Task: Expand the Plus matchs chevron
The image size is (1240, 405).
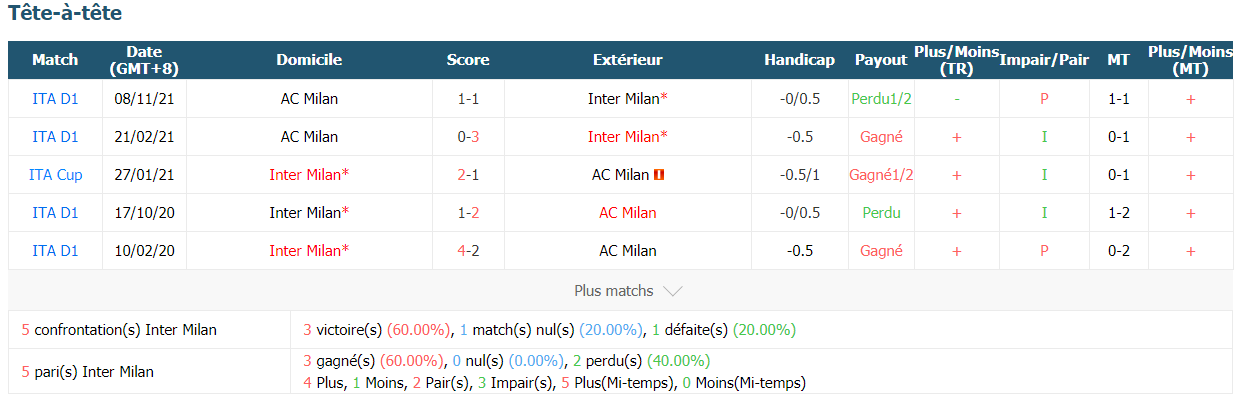Action: (673, 291)
